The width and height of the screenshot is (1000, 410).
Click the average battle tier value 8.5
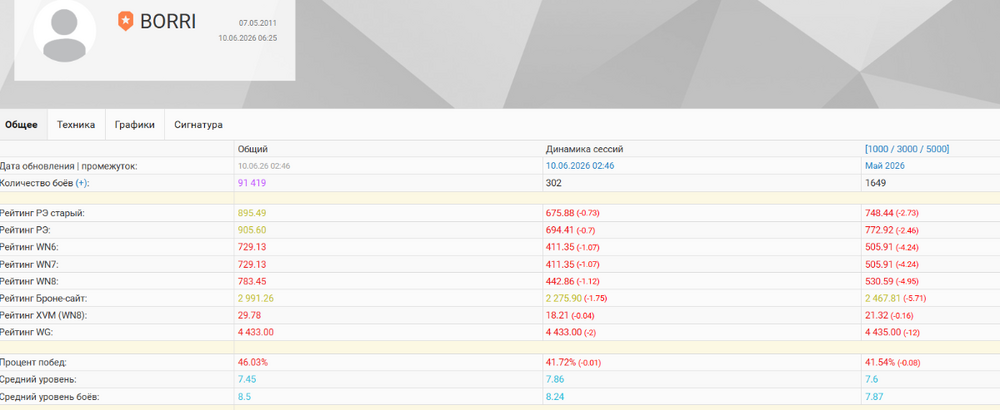click(244, 397)
